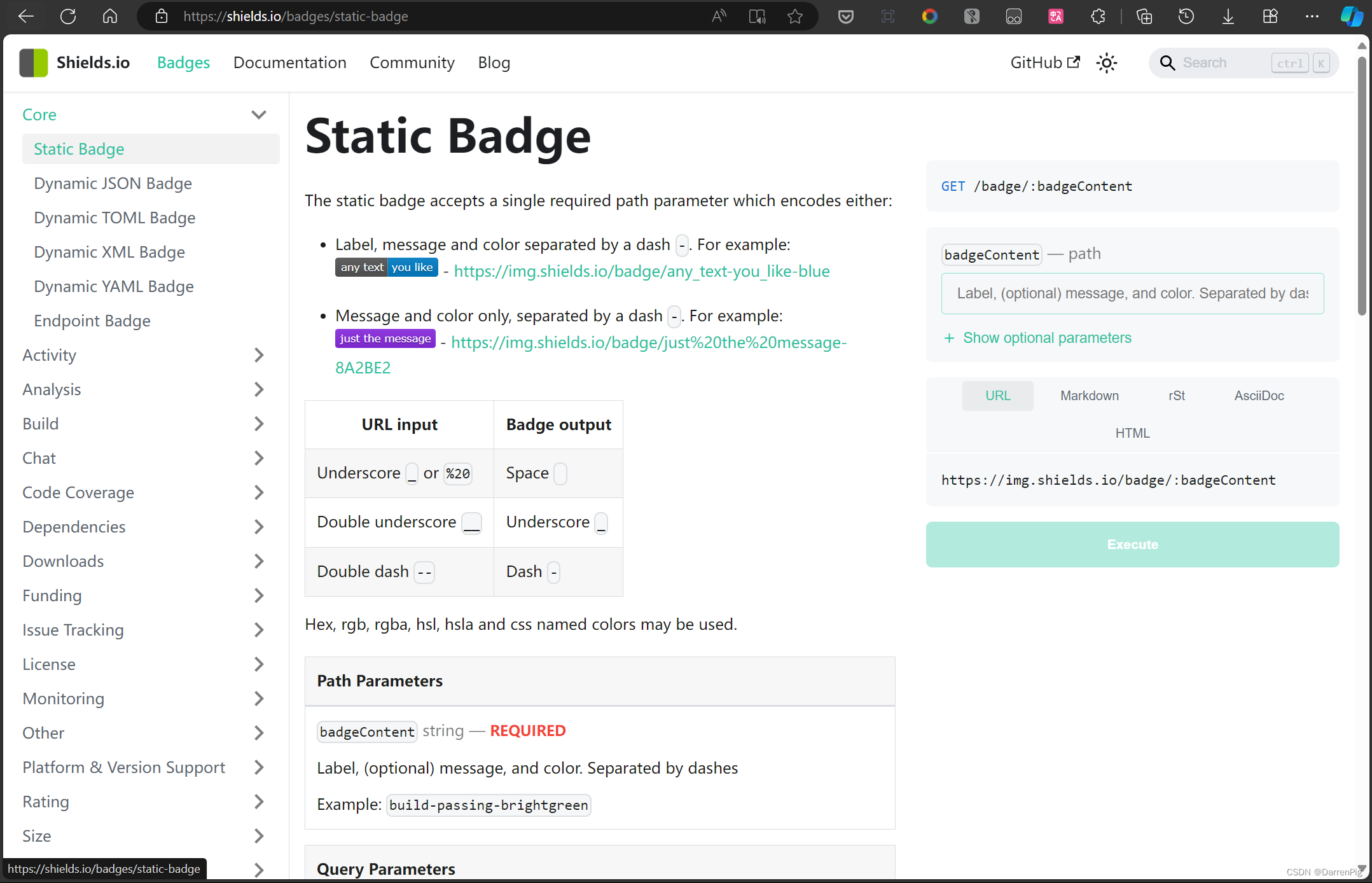This screenshot has height=883, width=1372.
Task: Expand the Downloads category
Action: [258, 561]
